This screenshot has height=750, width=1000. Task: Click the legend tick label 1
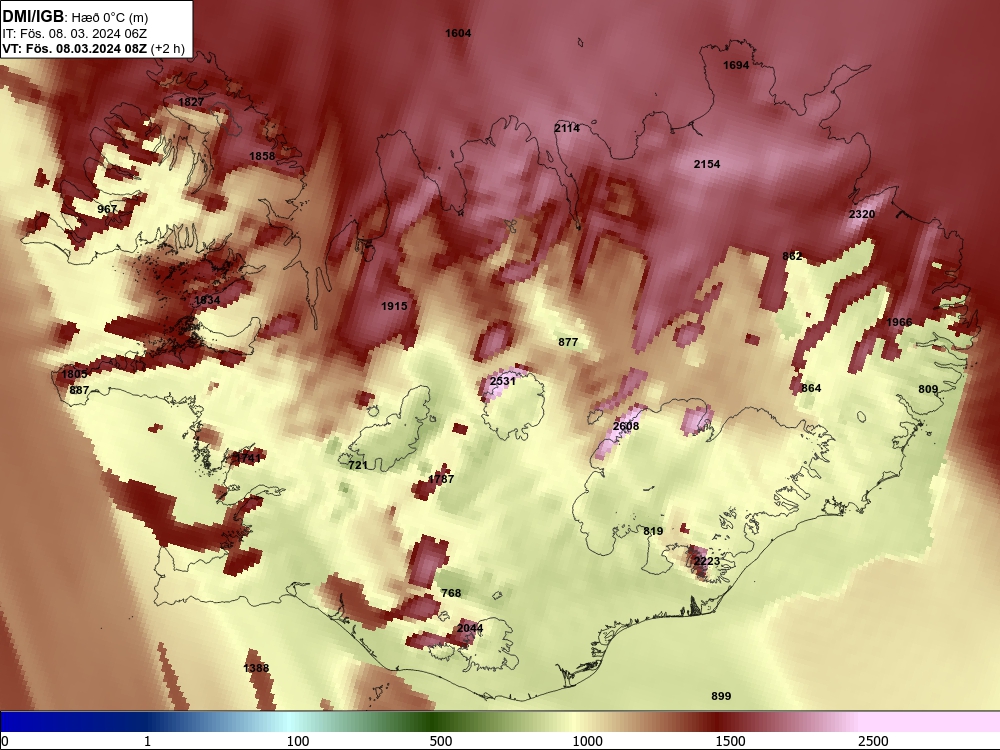(x=147, y=741)
